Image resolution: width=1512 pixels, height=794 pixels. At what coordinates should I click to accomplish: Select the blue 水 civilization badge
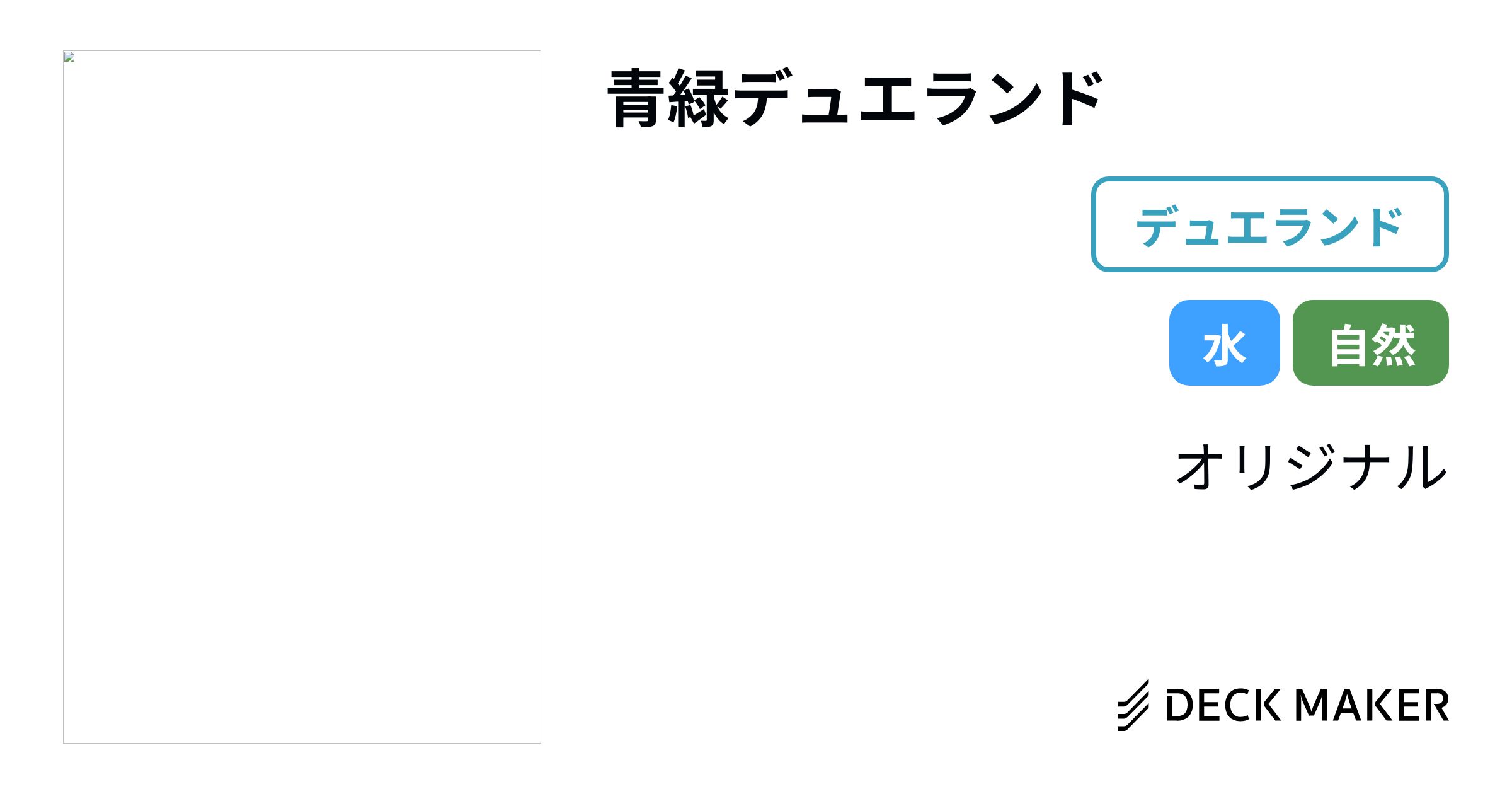click(x=1224, y=343)
